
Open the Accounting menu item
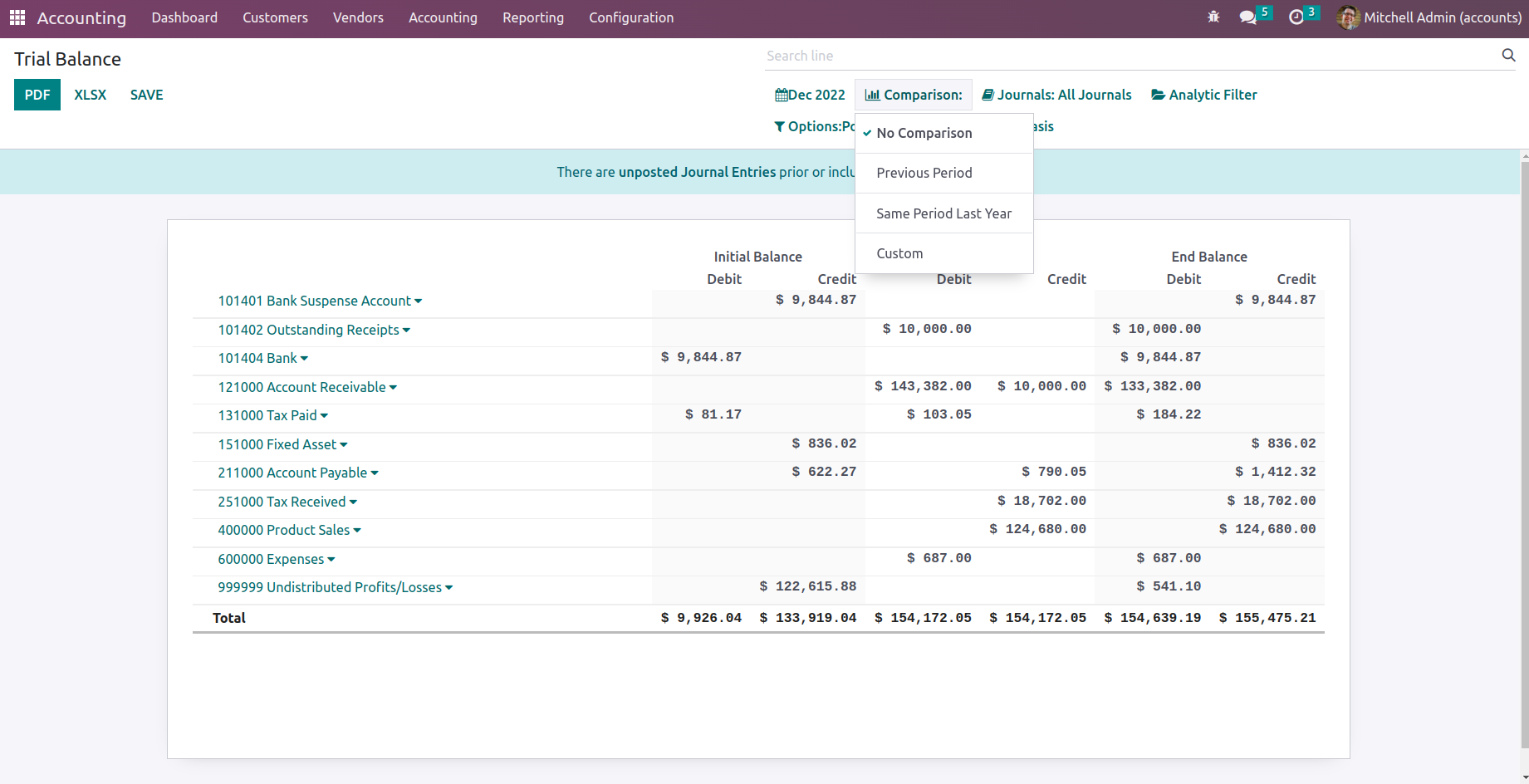point(443,17)
